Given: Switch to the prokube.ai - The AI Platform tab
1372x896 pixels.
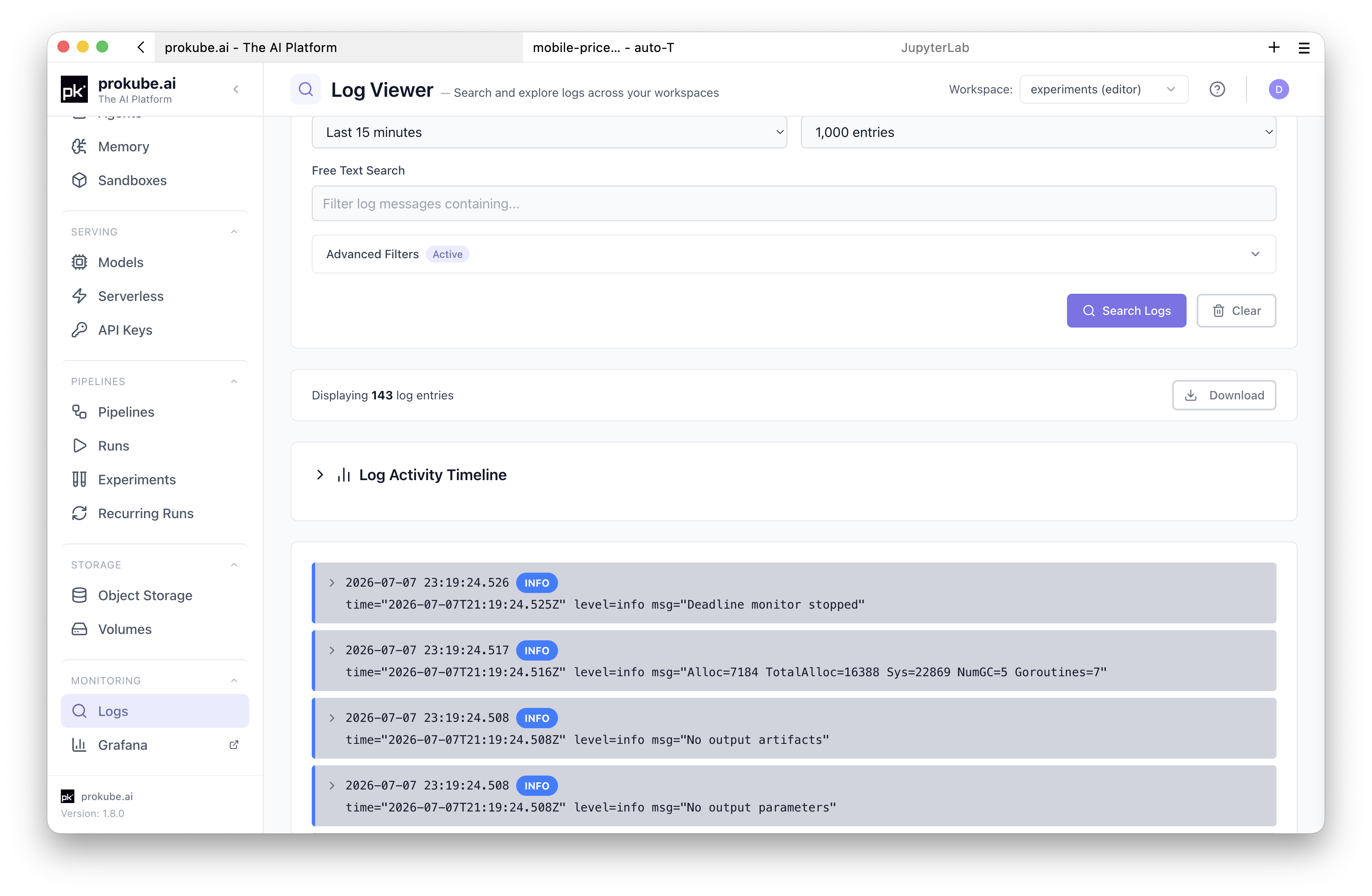Looking at the screenshot, I should [x=338, y=47].
